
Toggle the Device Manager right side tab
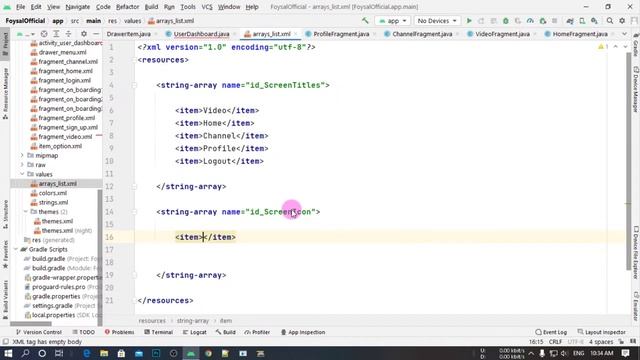[636, 89]
